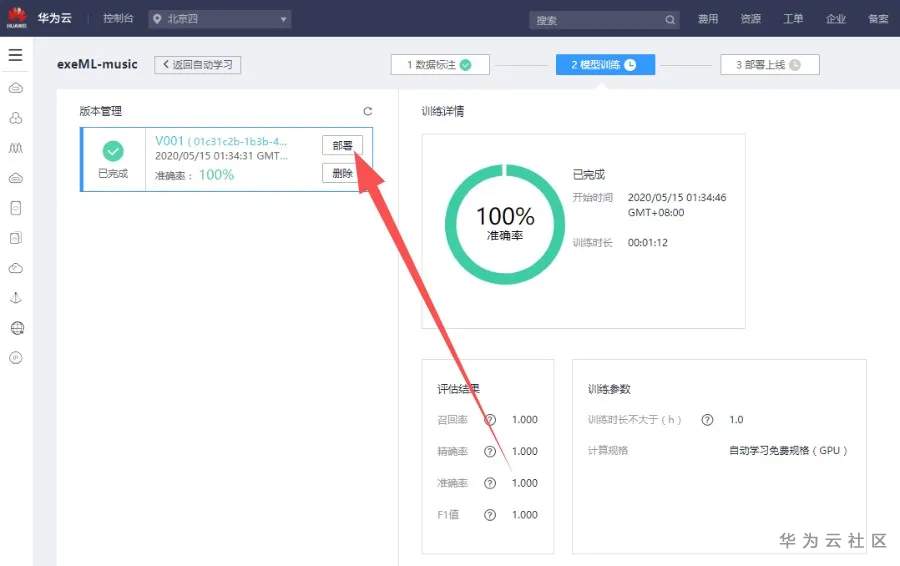
Task: Click the Huawei Cloud logo
Action: [17, 18]
